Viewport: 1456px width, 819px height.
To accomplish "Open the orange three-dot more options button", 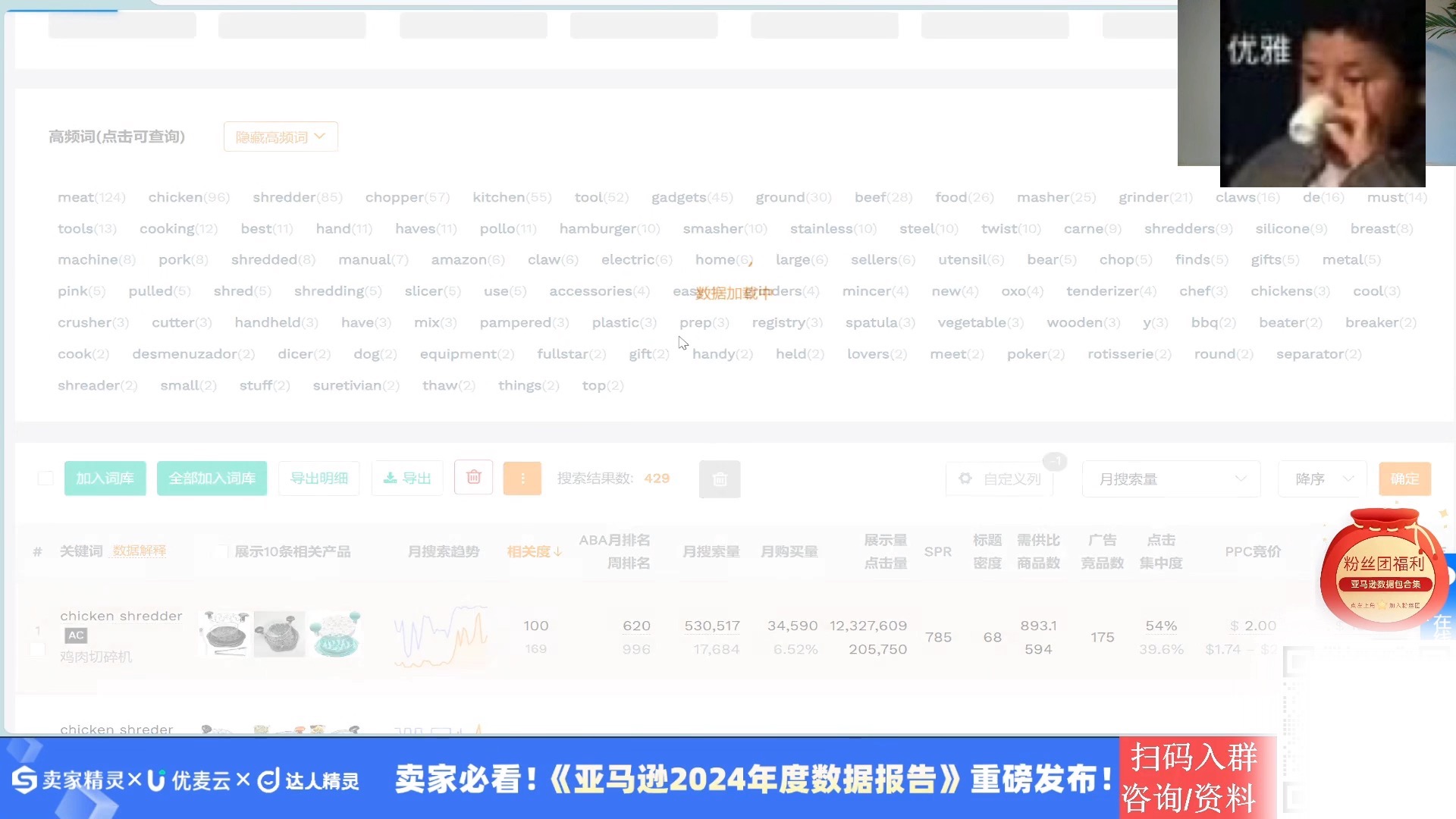I will pyautogui.click(x=522, y=479).
